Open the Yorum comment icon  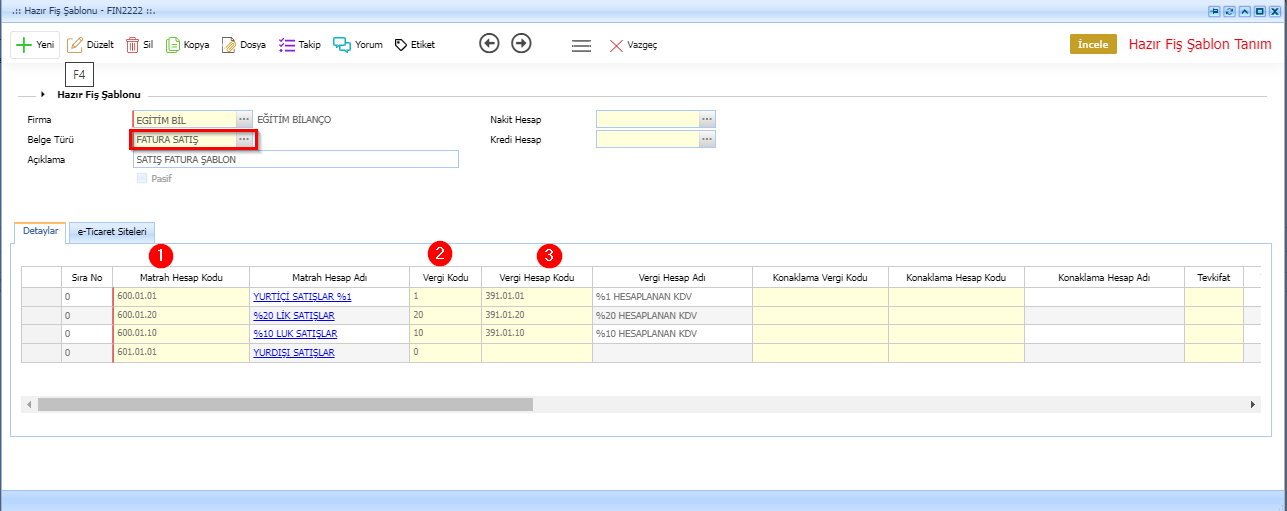[342, 45]
